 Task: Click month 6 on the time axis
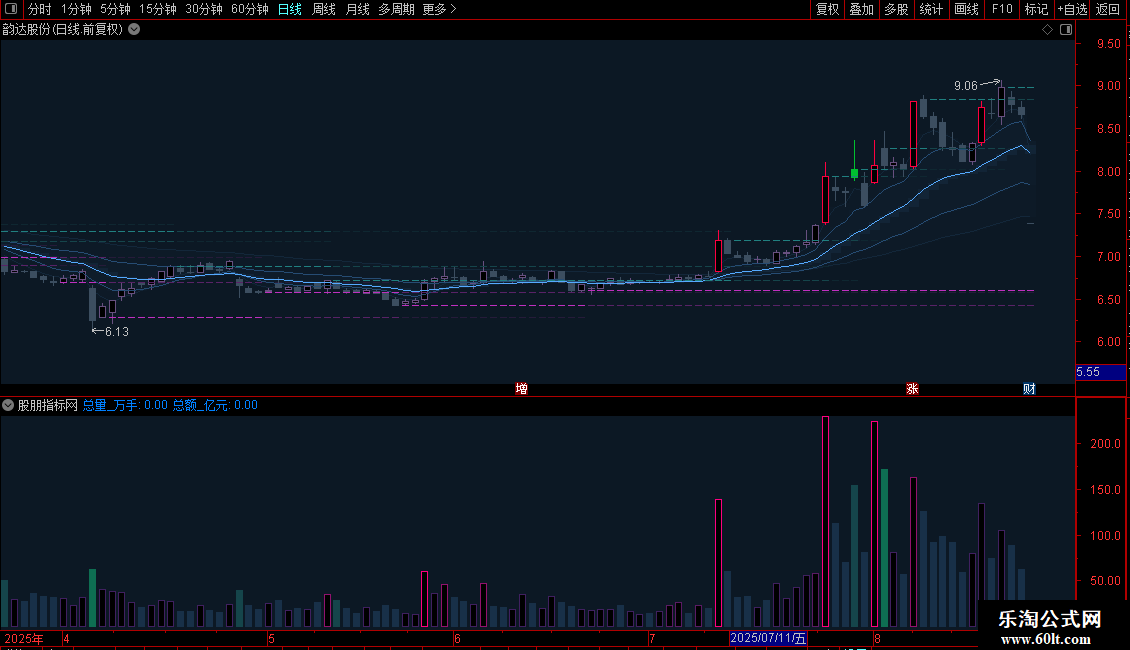457,639
